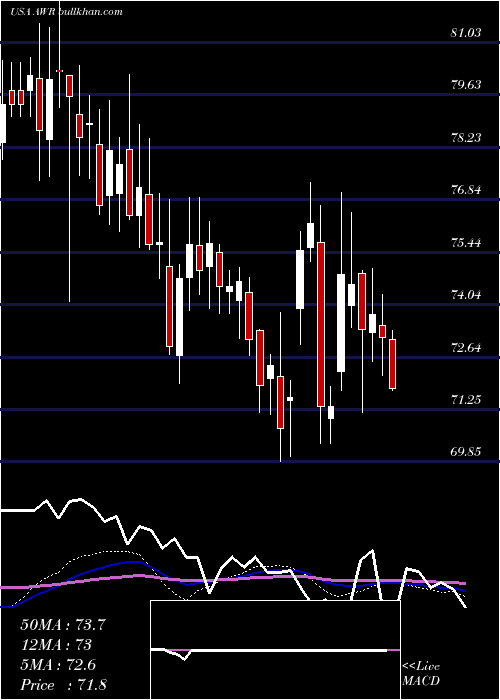
Task: Click inside the MACD inset panel
Action: point(275,650)
